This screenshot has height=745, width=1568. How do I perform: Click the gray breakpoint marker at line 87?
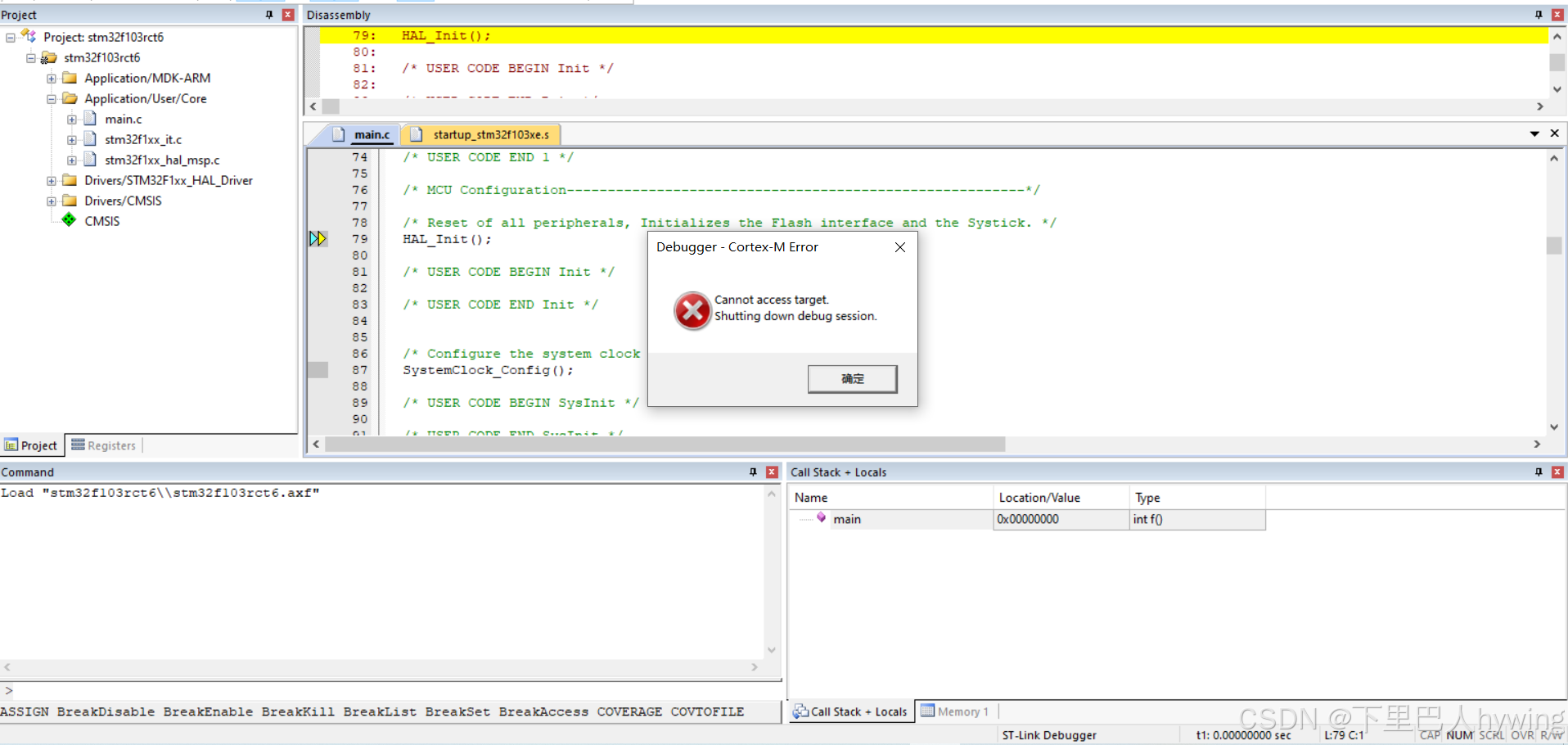318,370
